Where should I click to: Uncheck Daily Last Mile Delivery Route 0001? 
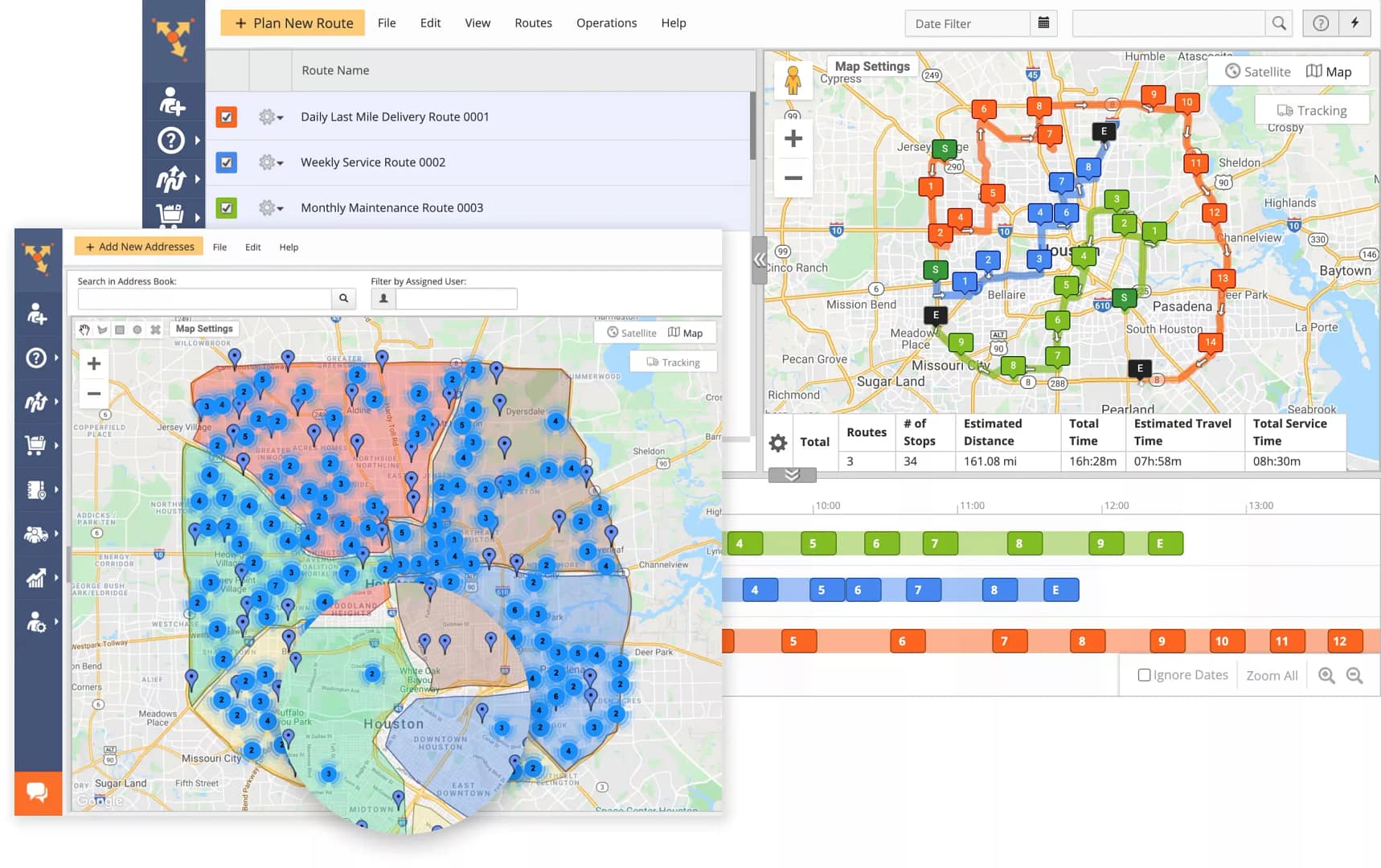point(227,117)
